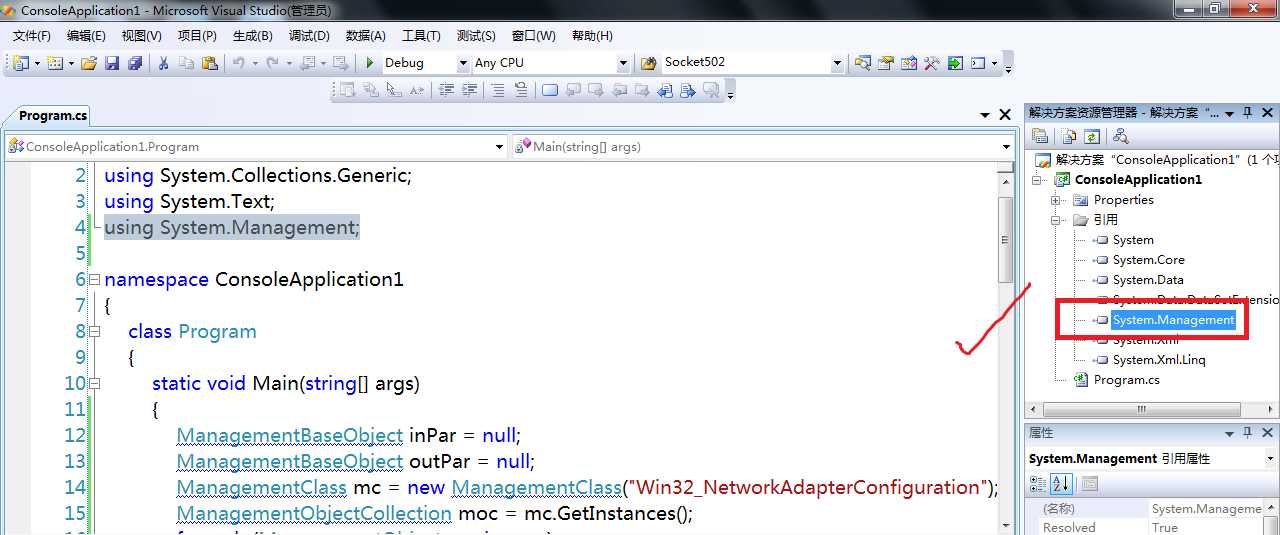1280x535 pixels.
Task: Click the Paste clipboard icon
Action: click(x=210, y=63)
